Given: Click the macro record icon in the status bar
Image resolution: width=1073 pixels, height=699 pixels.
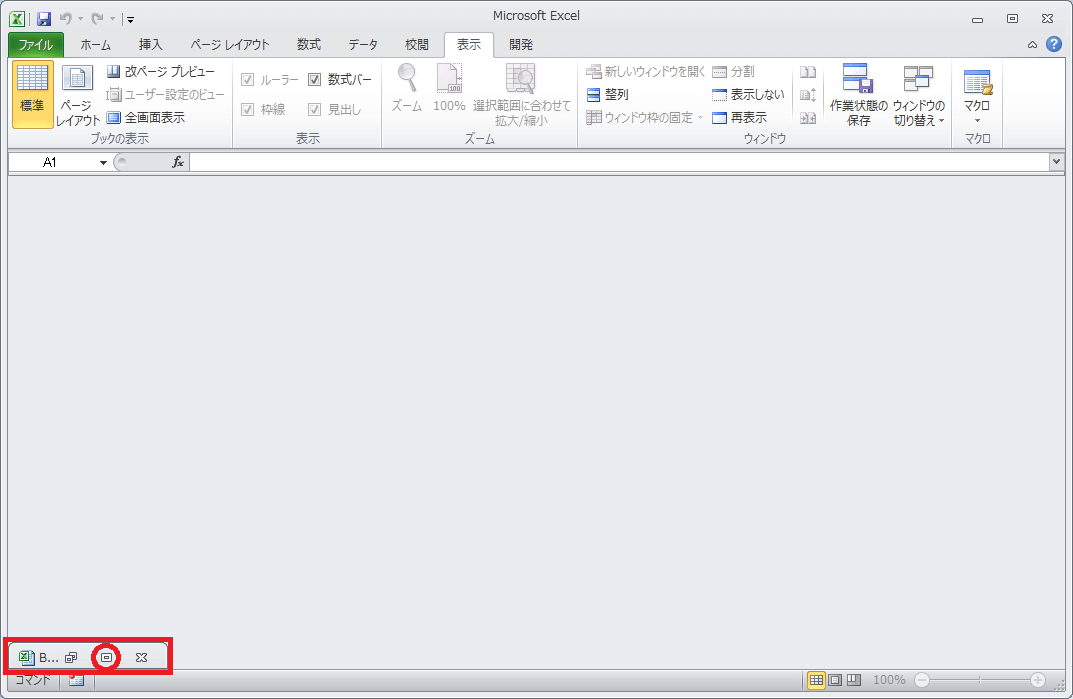Looking at the screenshot, I should pyautogui.click(x=77, y=680).
